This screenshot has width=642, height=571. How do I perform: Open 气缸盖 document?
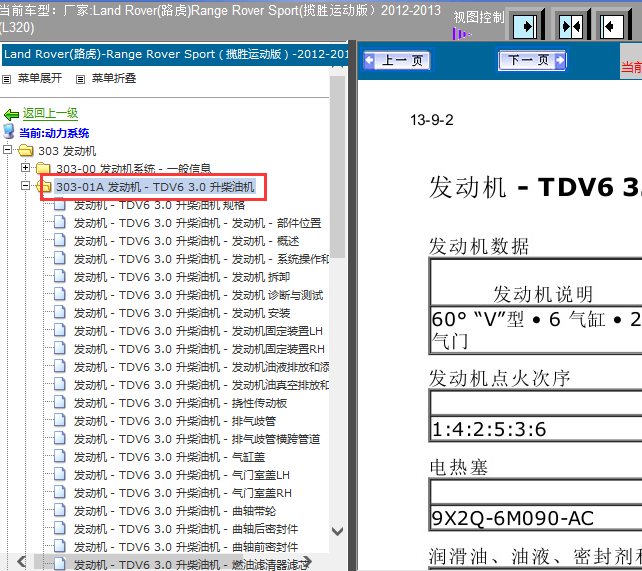(x=169, y=457)
